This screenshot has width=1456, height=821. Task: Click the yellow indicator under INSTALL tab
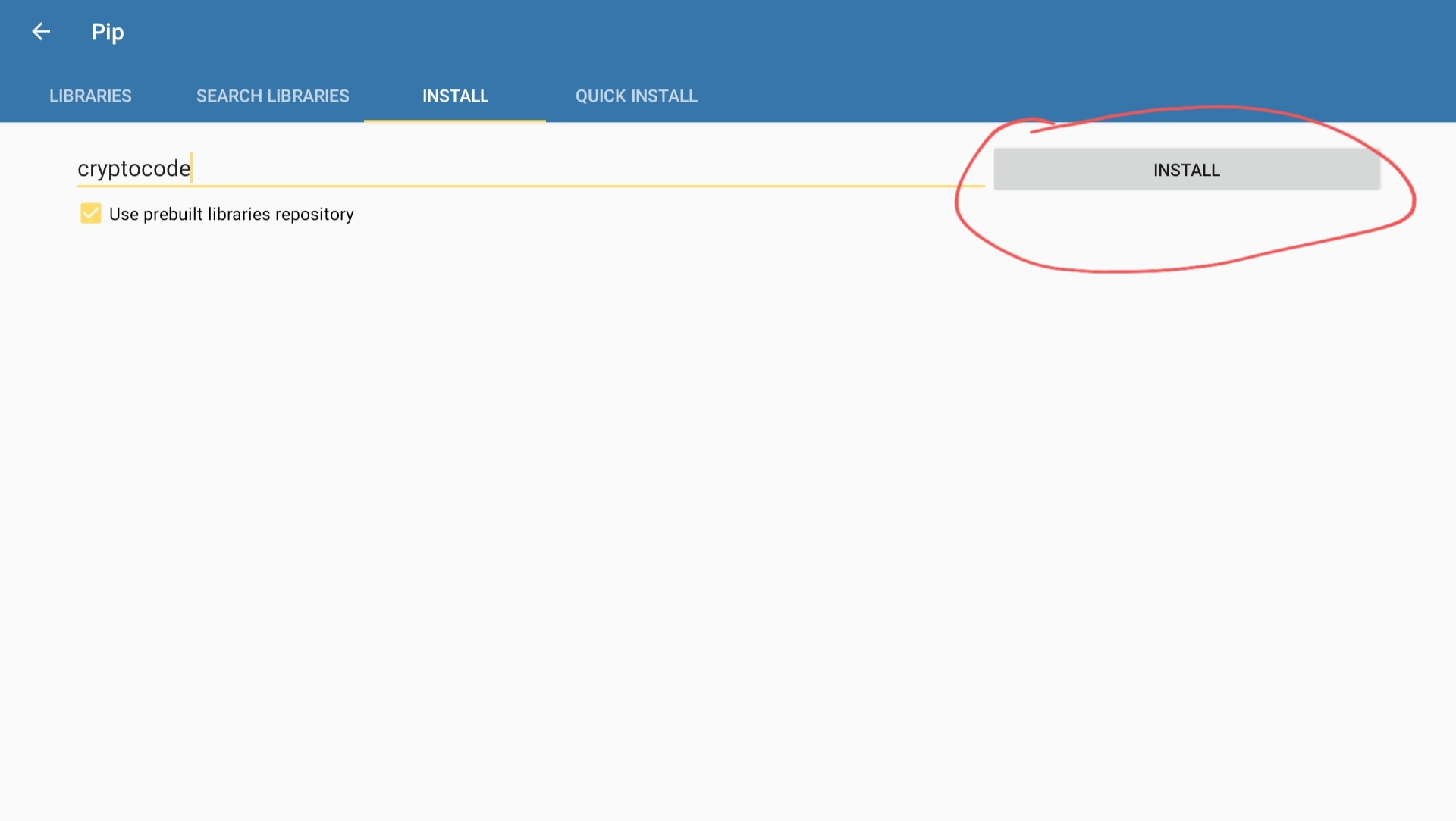(x=455, y=120)
